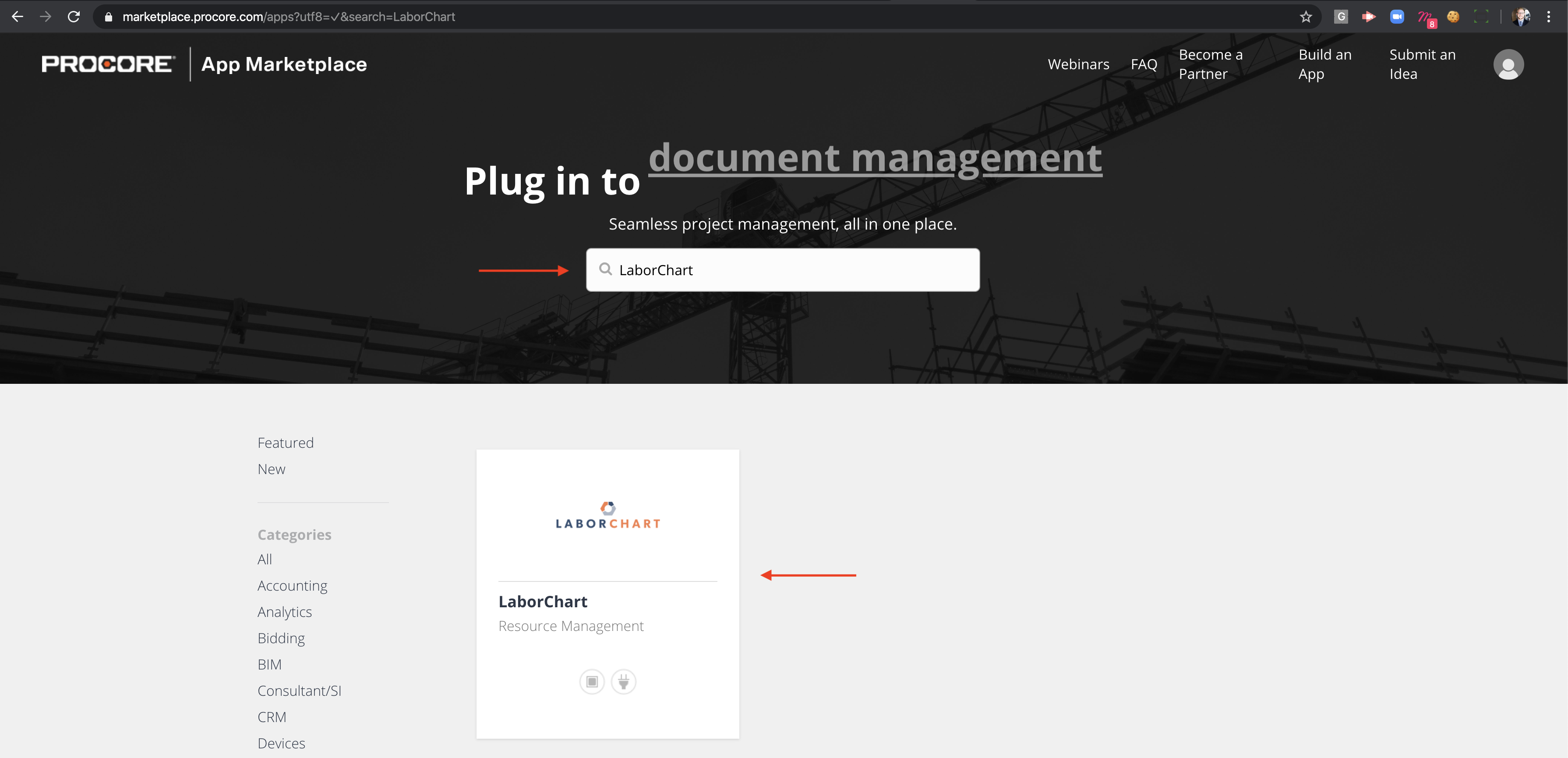The height and width of the screenshot is (758, 1568).
Task: Click the plug integration badge icon
Action: [x=623, y=681]
